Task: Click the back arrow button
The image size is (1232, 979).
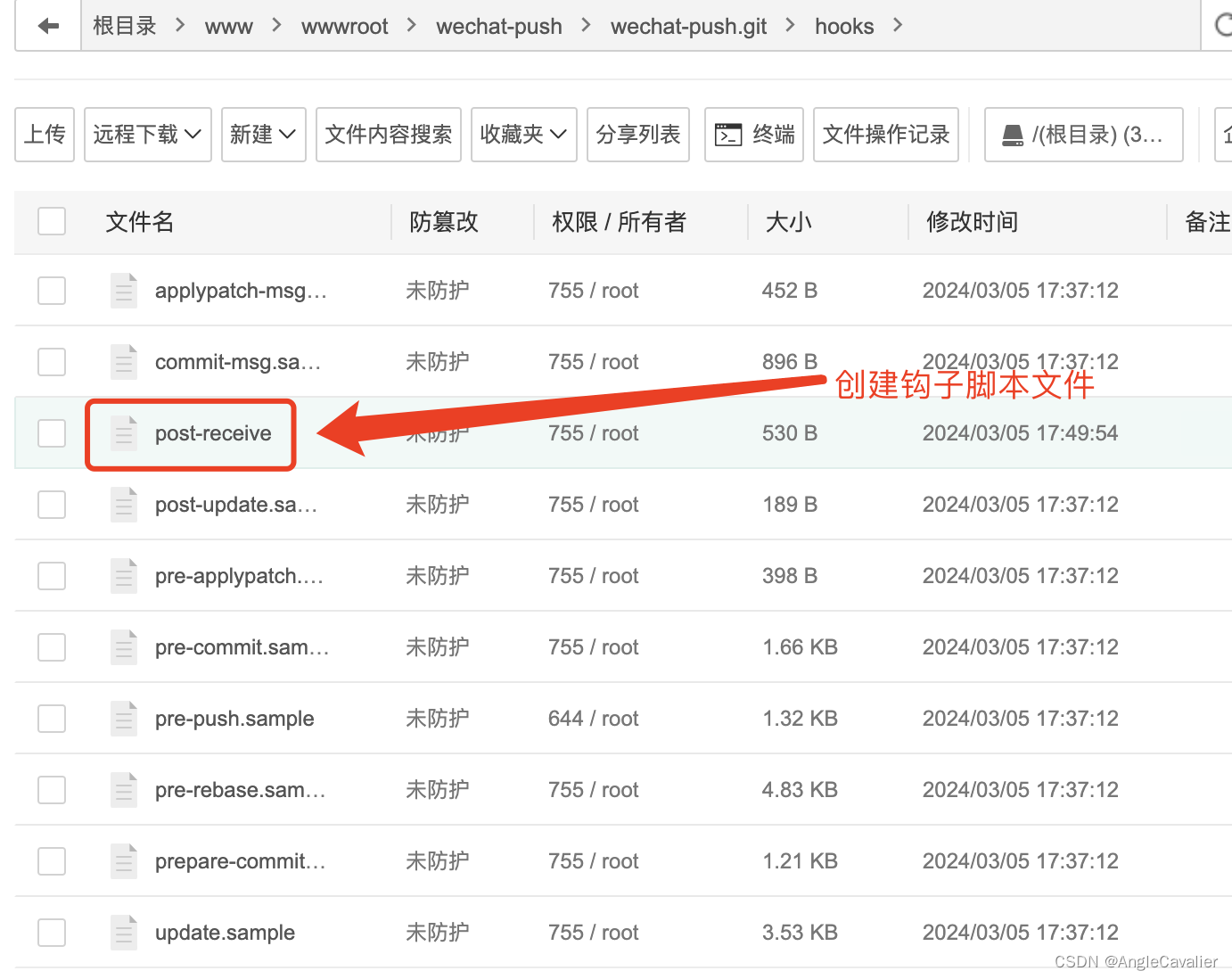Action: (48, 26)
